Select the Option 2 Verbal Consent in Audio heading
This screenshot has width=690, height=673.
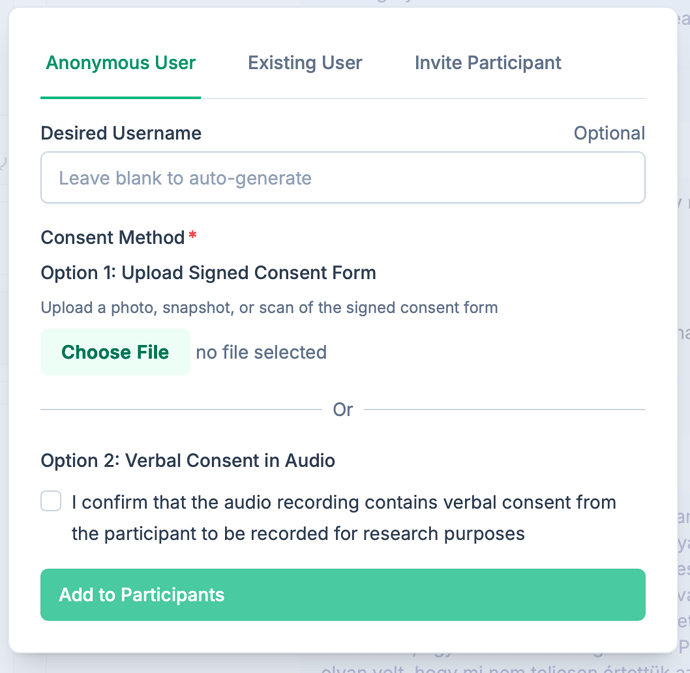click(188, 461)
